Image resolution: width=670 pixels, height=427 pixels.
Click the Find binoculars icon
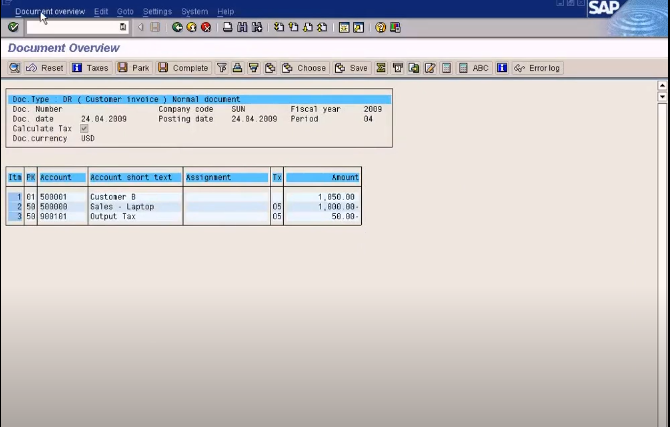(242, 27)
